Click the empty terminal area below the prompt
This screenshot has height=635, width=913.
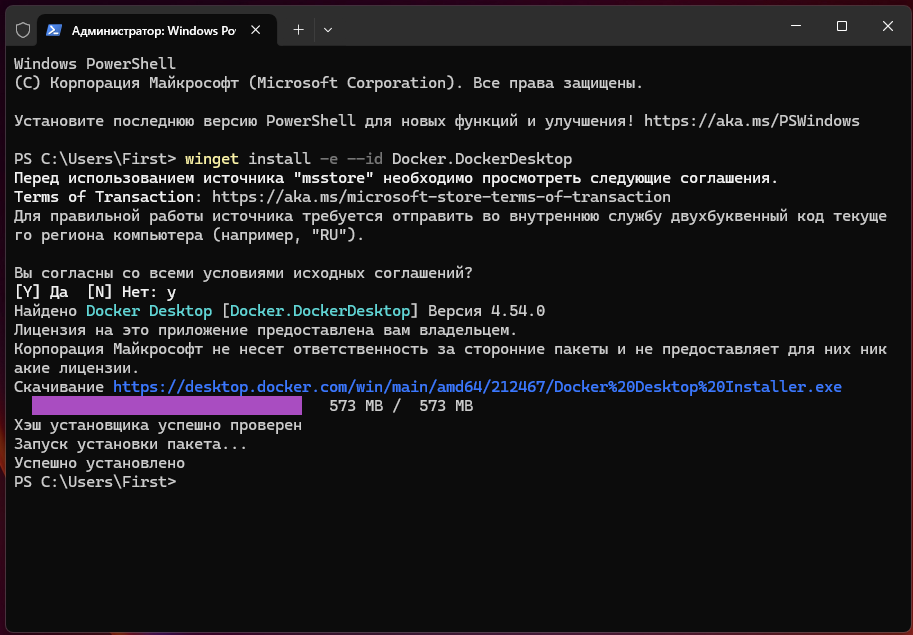click(x=450, y=560)
